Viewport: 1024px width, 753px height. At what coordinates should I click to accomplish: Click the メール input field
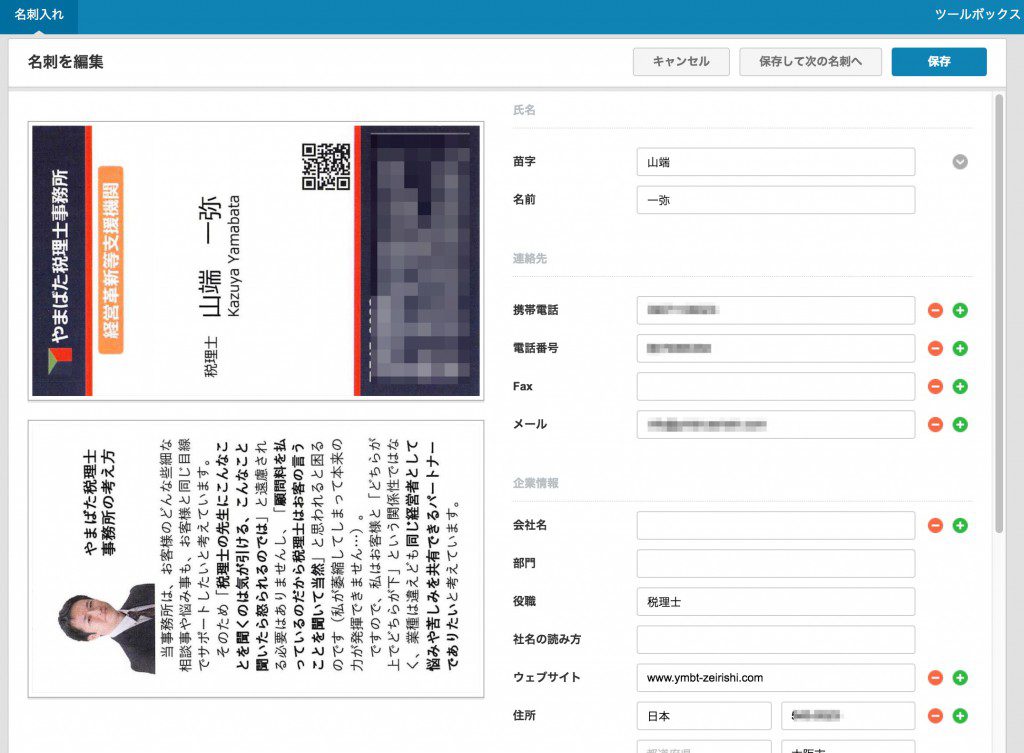tap(776, 425)
